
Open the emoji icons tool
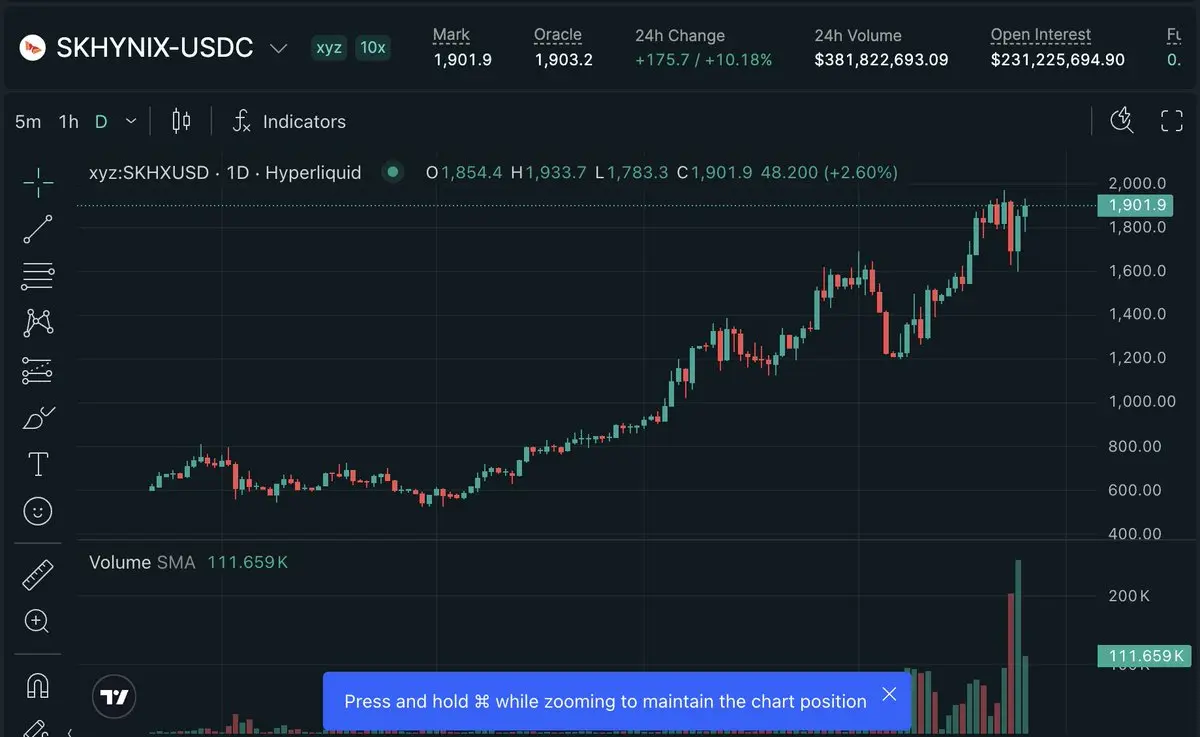(38, 511)
